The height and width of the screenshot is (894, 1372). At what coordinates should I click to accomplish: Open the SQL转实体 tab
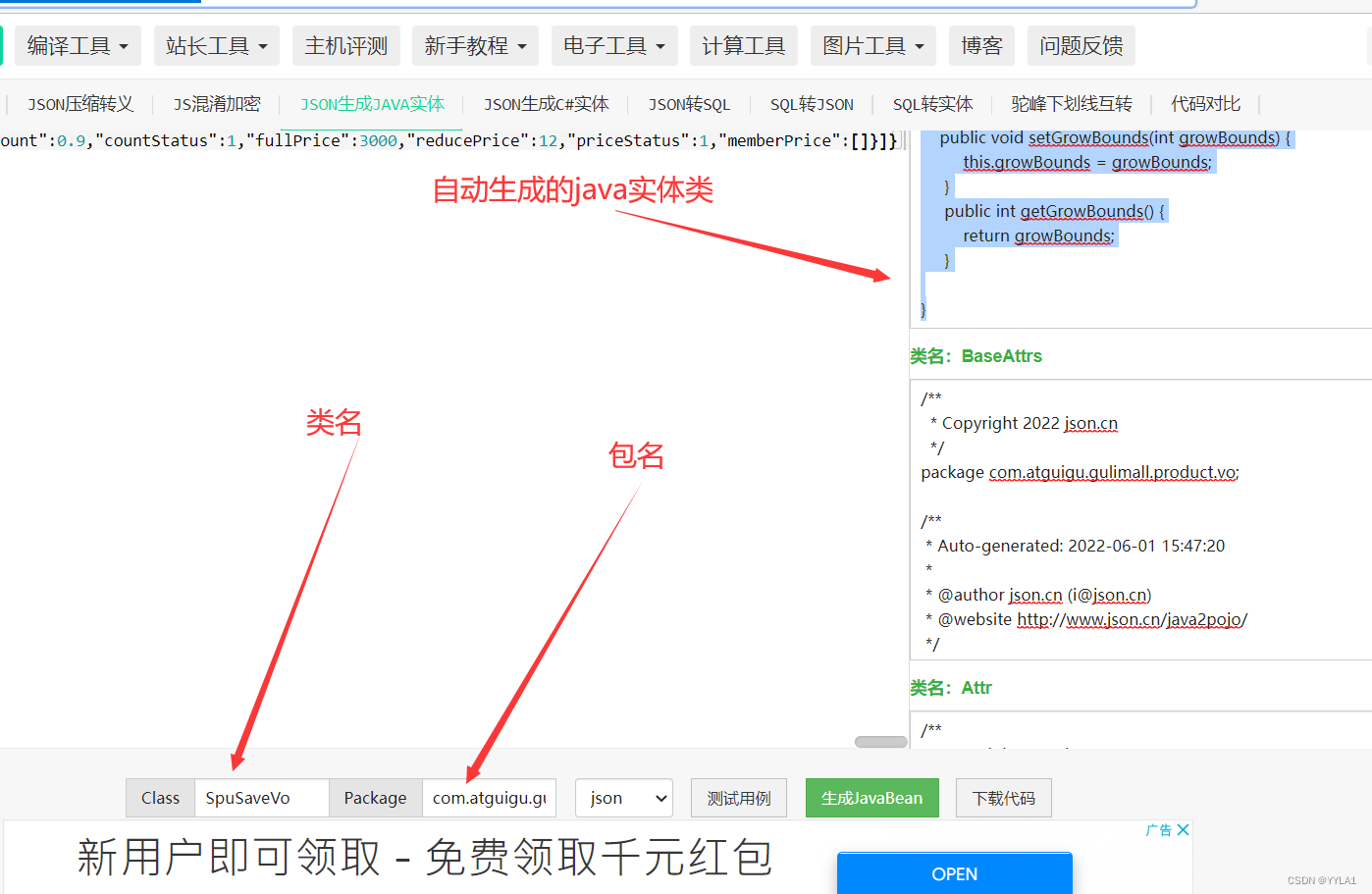(x=932, y=104)
